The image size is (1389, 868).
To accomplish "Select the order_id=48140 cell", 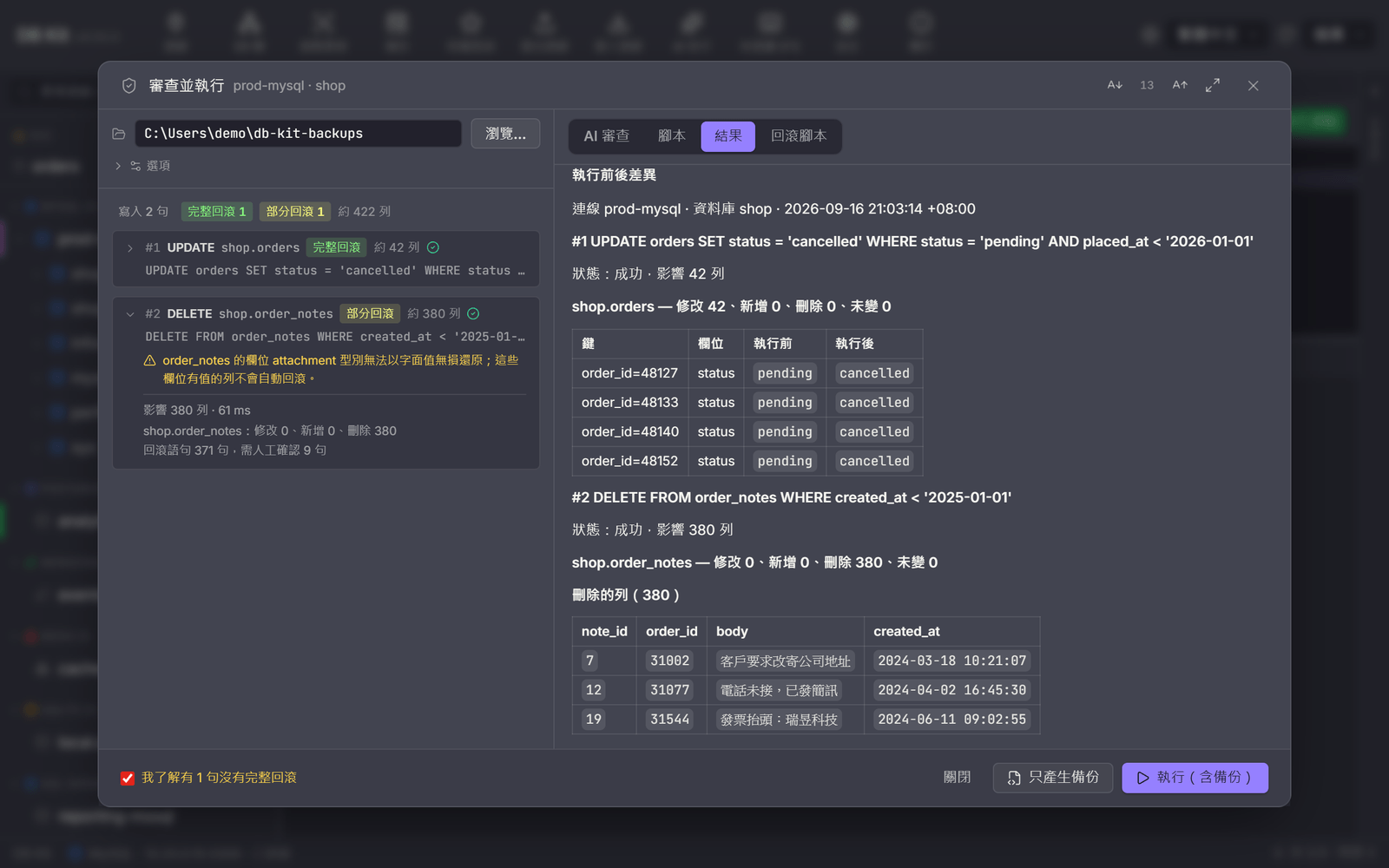I will click(x=629, y=431).
